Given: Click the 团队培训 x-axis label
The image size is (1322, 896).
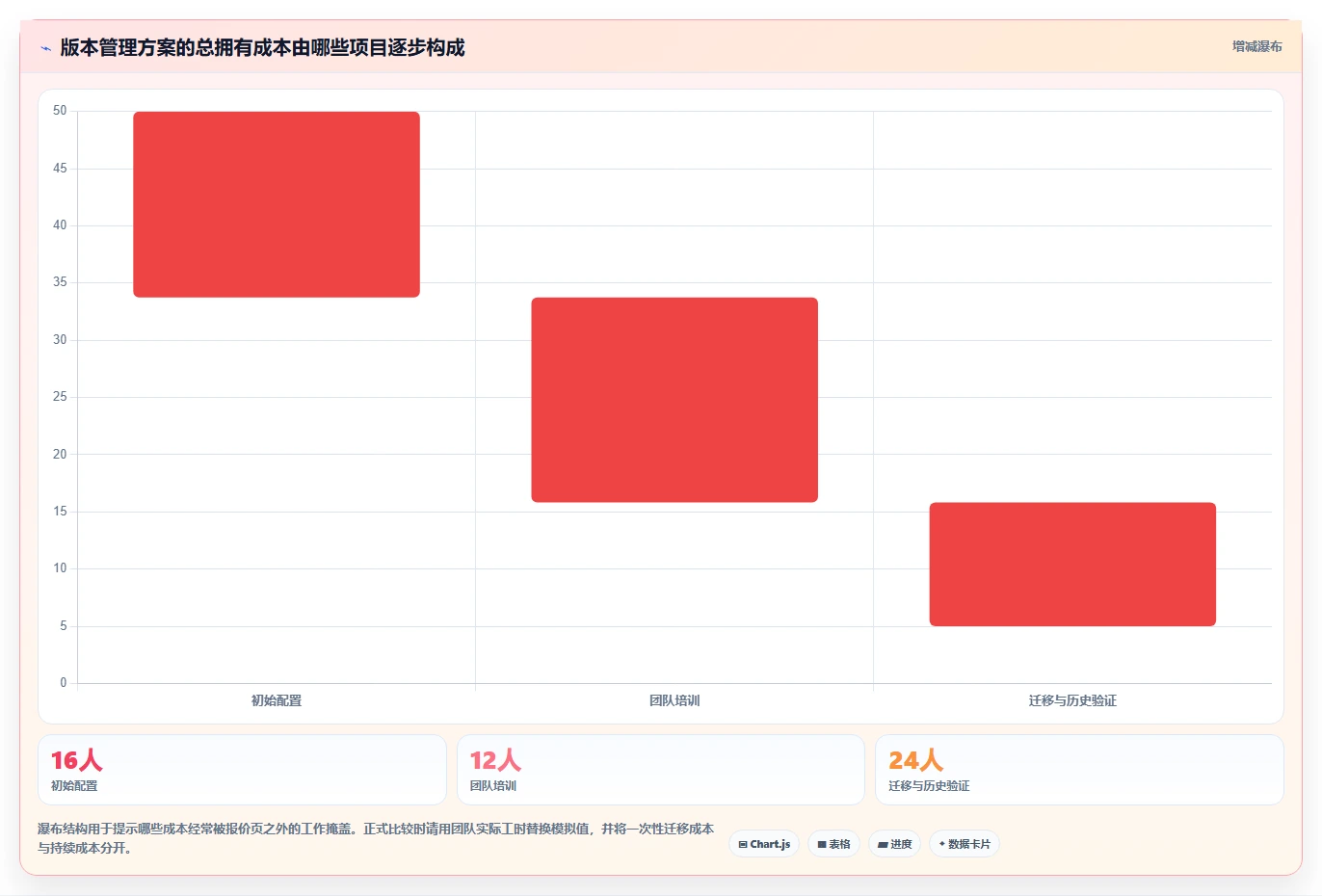Looking at the screenshot, I should (x=674, y=700).
